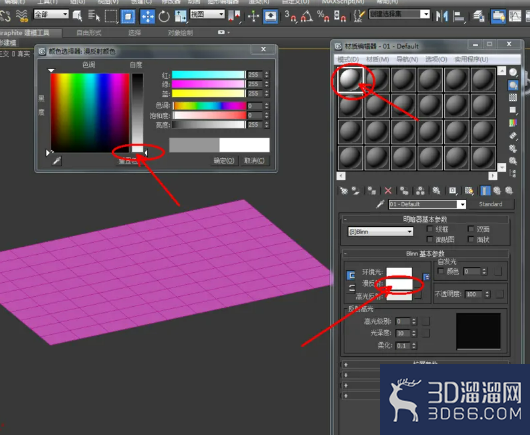Open Blinn shader type dropdown
This screenshot has height=435, width=530.
point(380,232)
